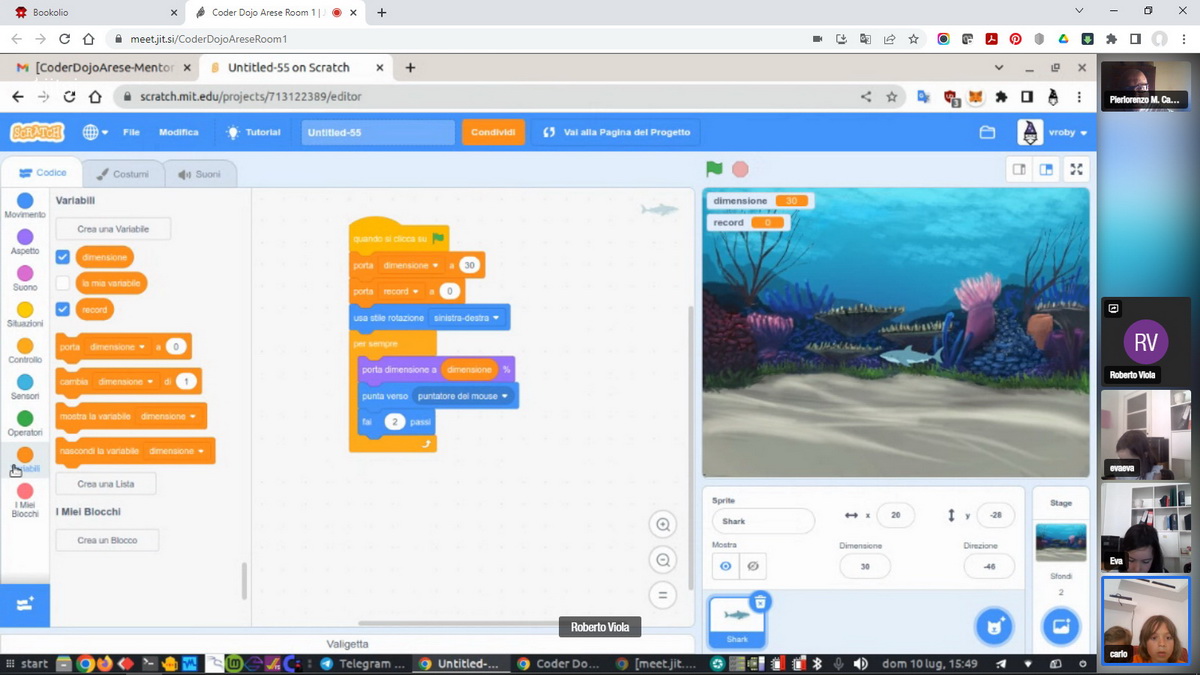The image size is (1200, 675).
Task: Switch to small stage layout
Action: (x=1019, y=169)
